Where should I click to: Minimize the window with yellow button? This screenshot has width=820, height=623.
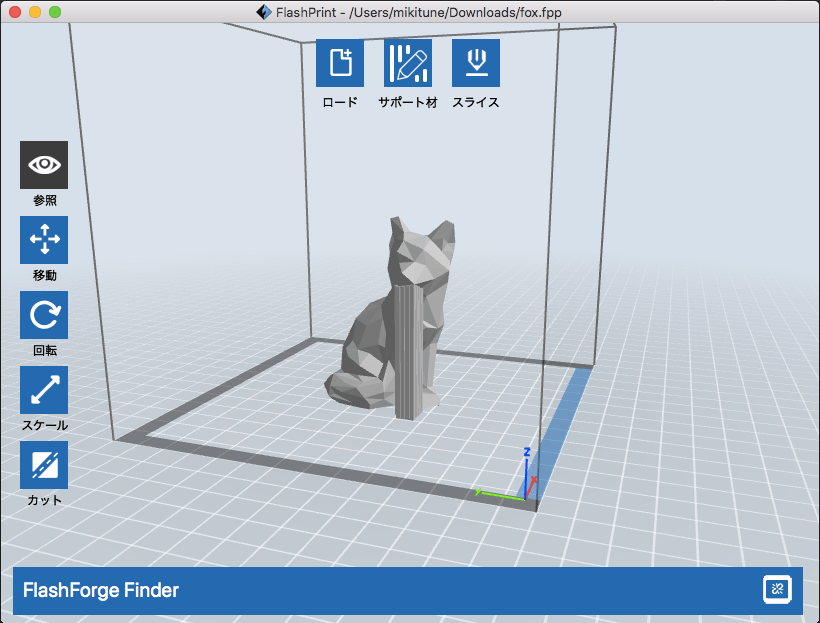(35, 12)
